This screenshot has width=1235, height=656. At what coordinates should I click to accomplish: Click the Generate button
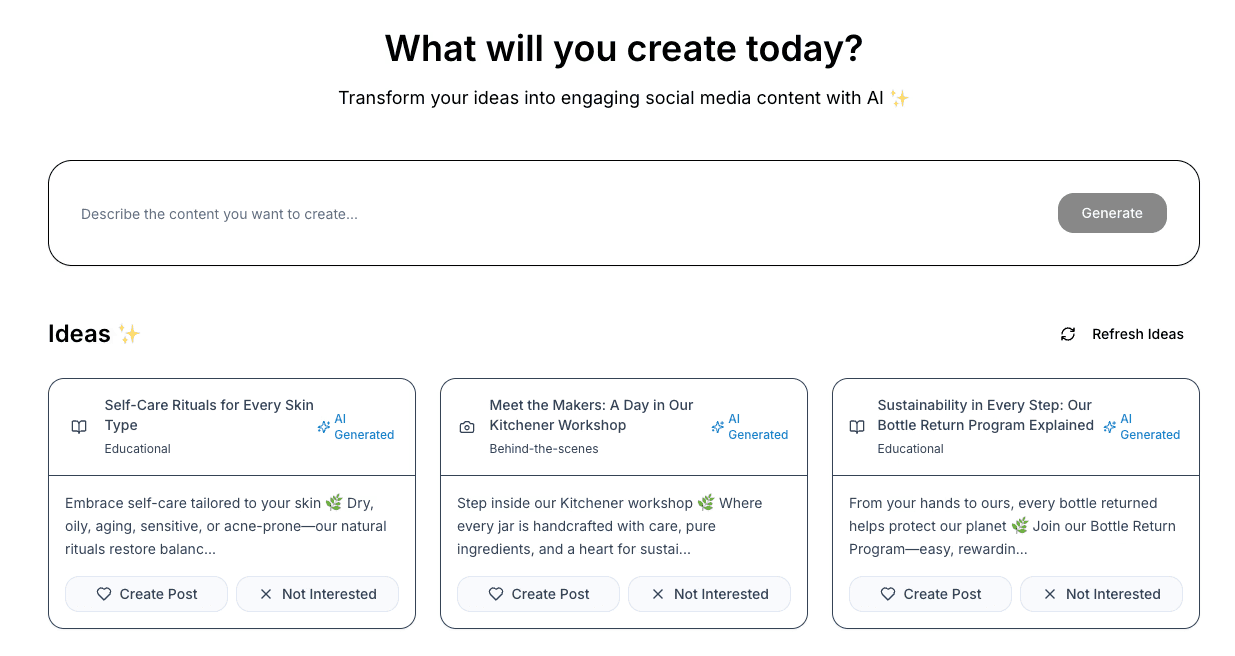click(x=1112, y=213)
